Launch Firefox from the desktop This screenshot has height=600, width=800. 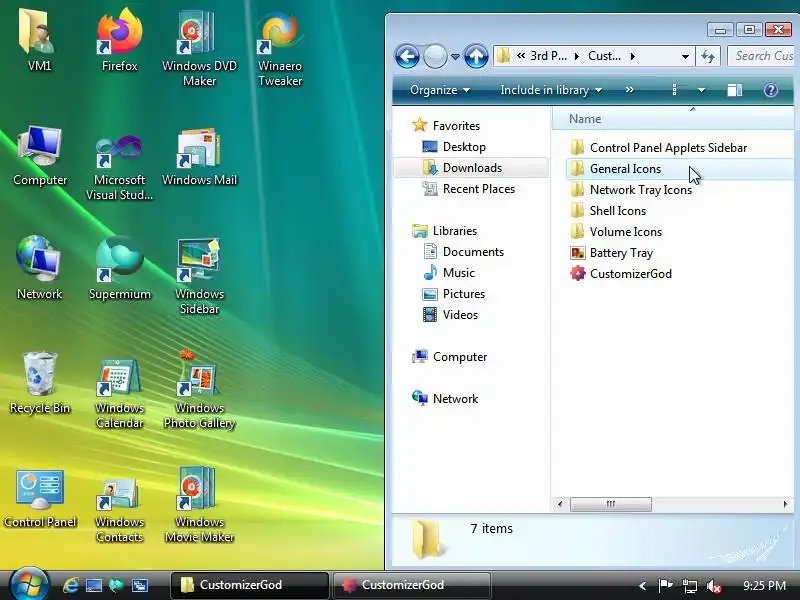[119, 41]
